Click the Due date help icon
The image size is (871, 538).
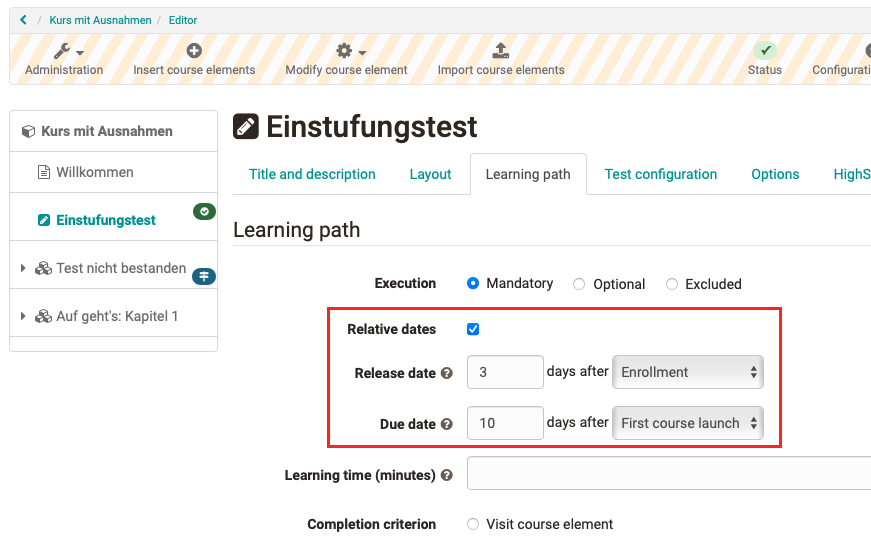coord(447,424)
